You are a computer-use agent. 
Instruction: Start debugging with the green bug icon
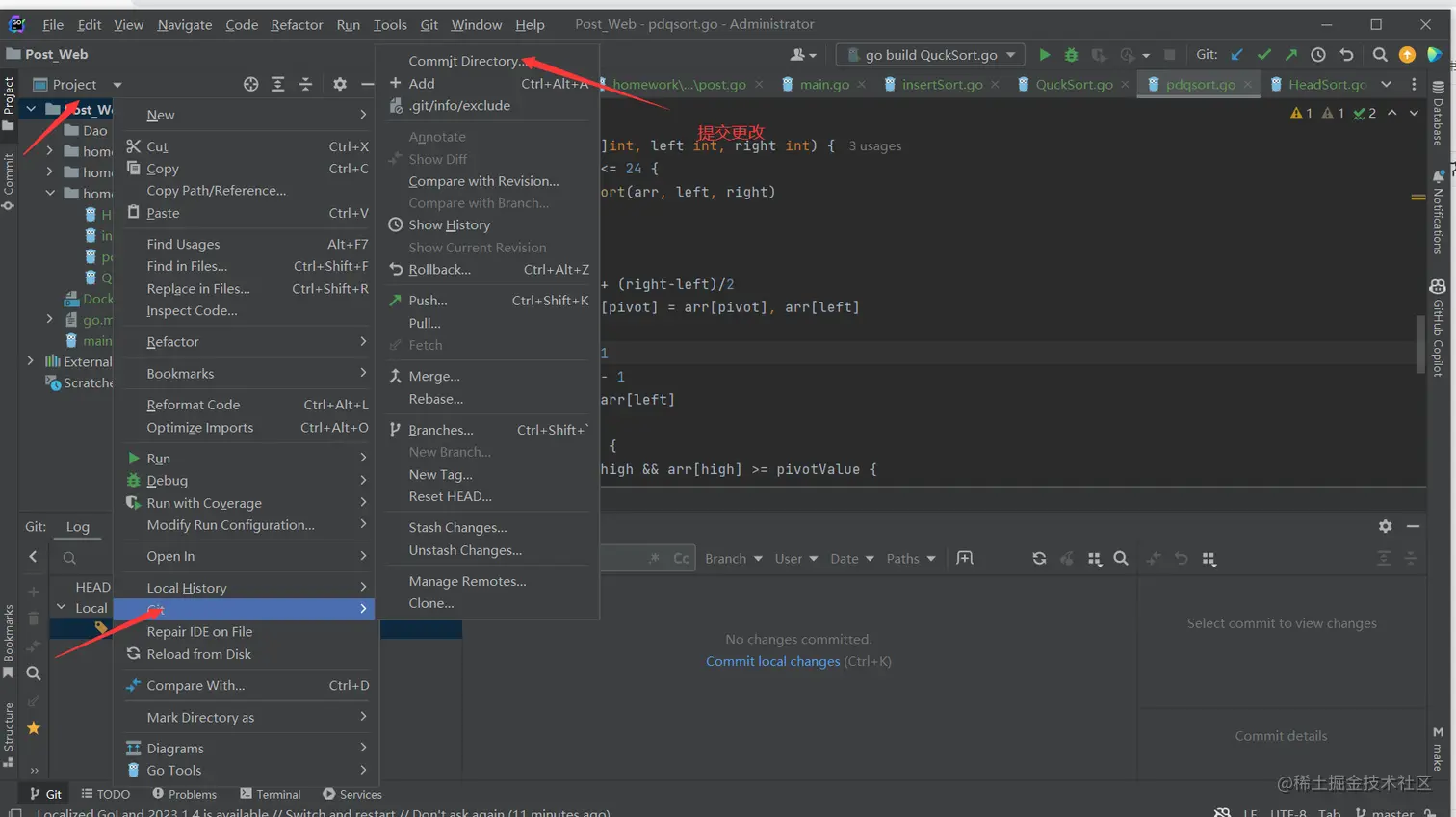click(x=1071, y=55)
